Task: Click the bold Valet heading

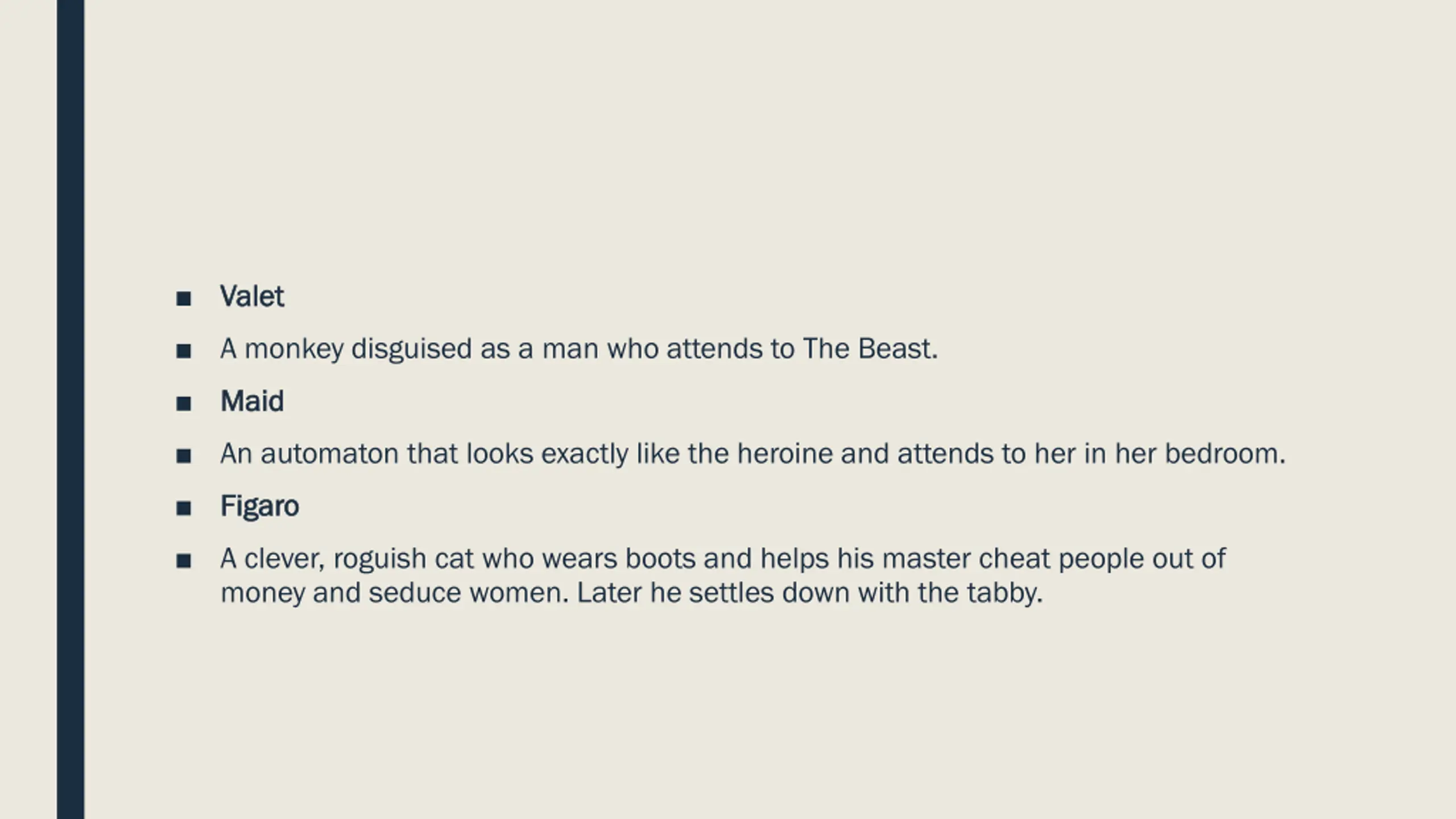Action: click(252, 296)
